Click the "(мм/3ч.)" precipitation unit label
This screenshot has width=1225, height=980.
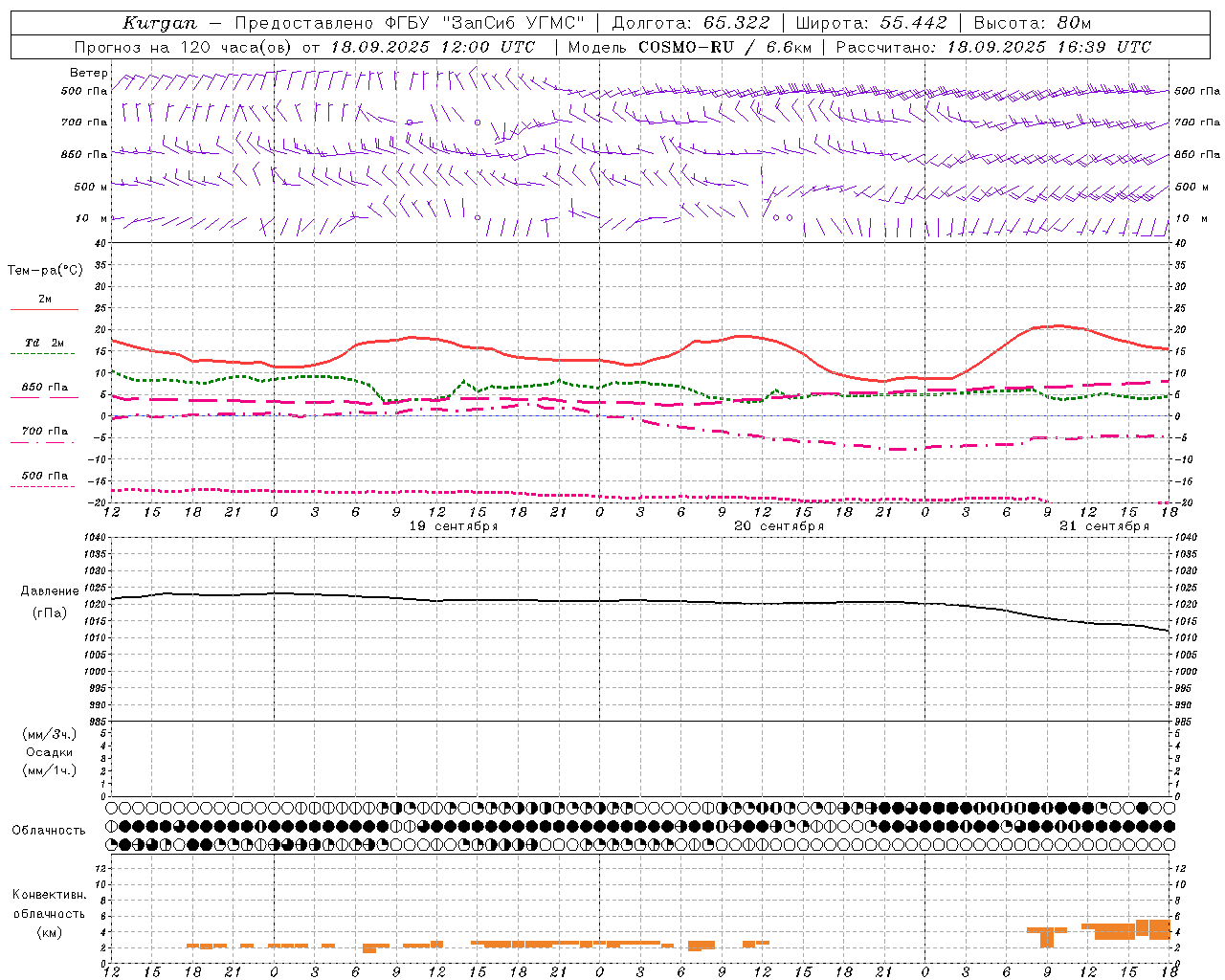tap(49, 734)
